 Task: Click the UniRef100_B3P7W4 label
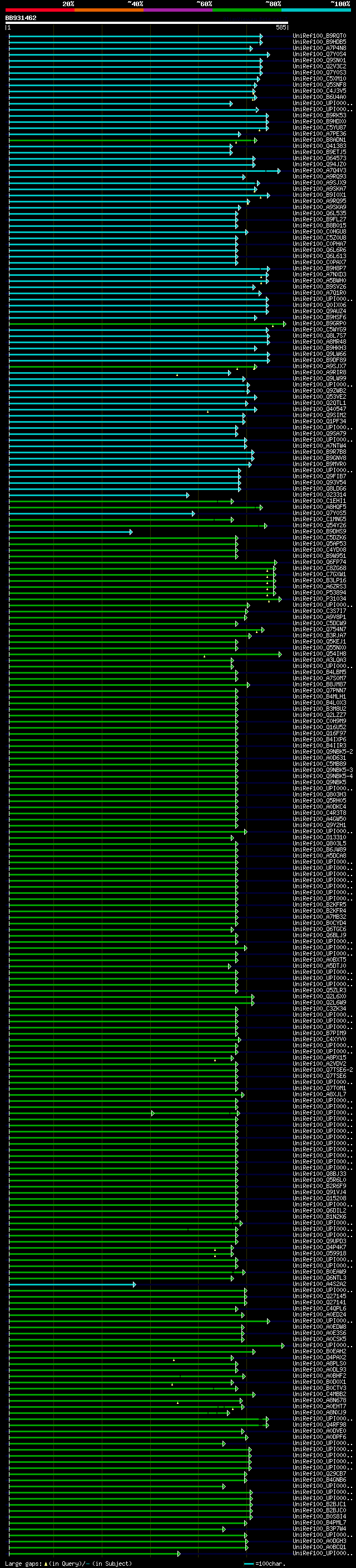[319, 1529]
